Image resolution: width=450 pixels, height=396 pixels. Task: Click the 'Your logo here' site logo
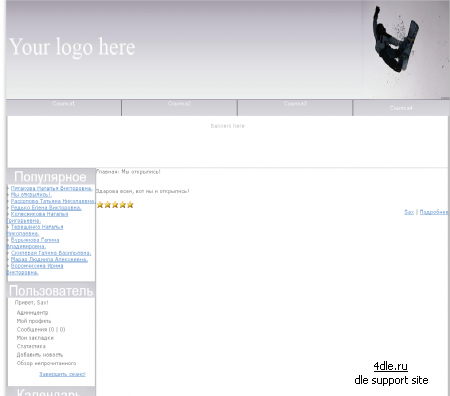72,47
